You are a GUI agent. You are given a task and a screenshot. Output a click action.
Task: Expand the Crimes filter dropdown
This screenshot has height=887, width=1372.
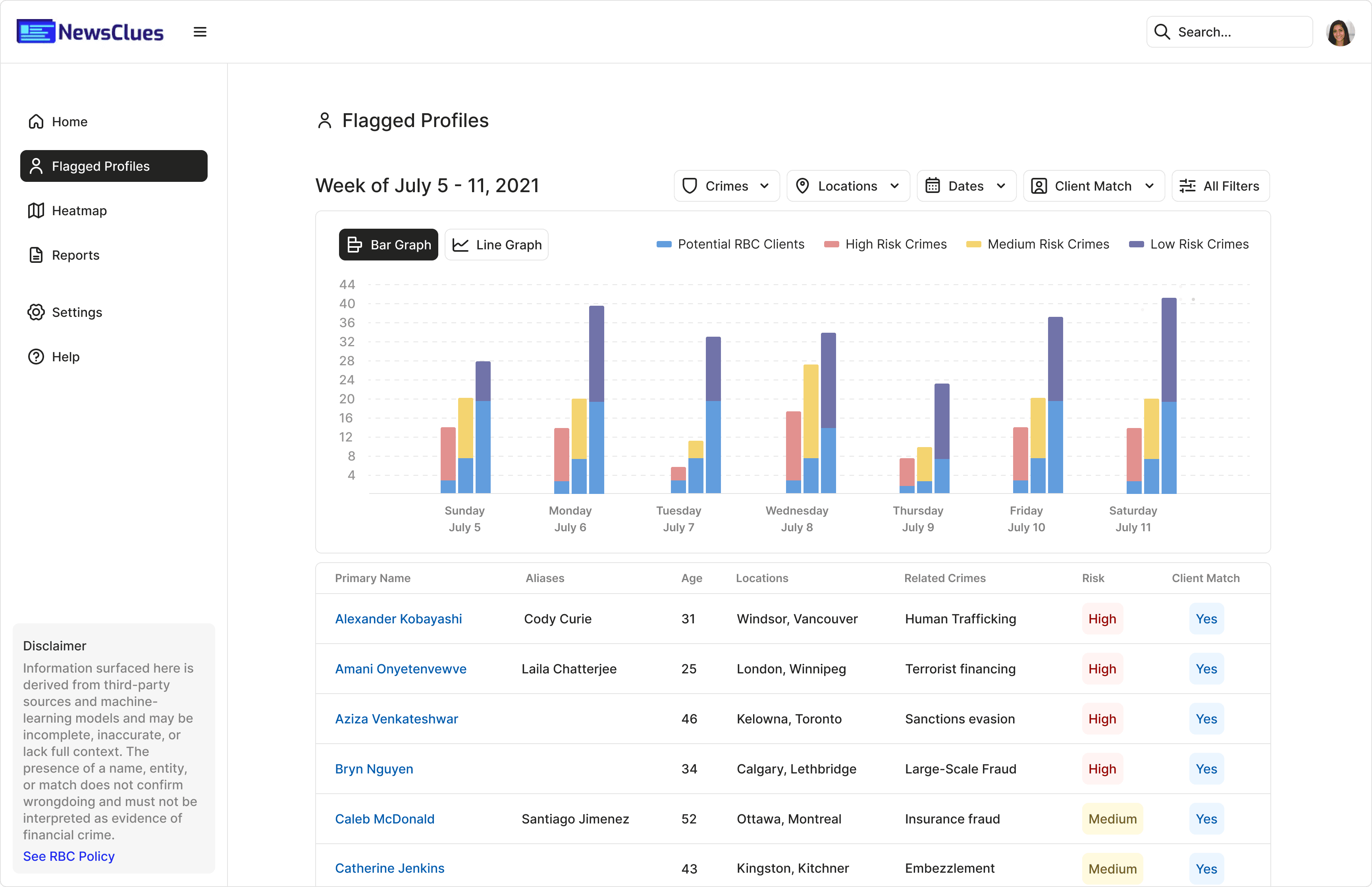[726, 186]
